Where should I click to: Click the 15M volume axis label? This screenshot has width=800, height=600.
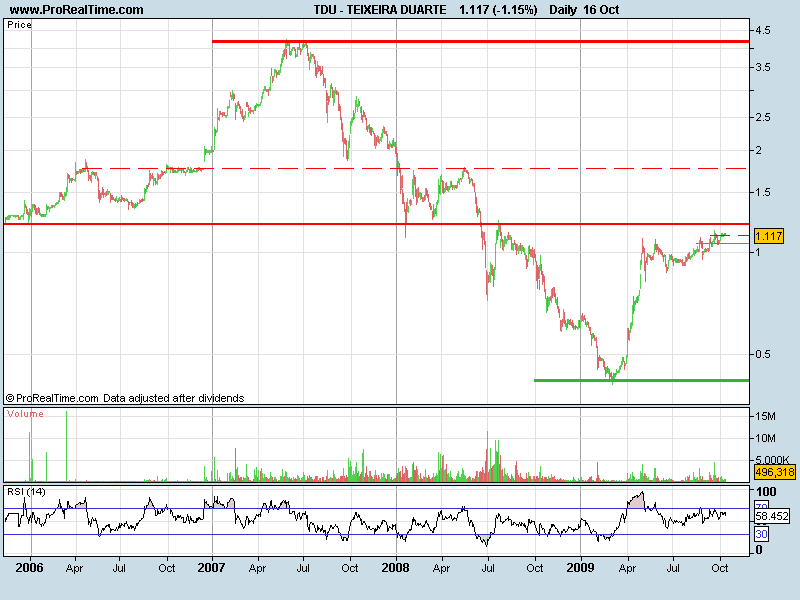pos(765,416)
